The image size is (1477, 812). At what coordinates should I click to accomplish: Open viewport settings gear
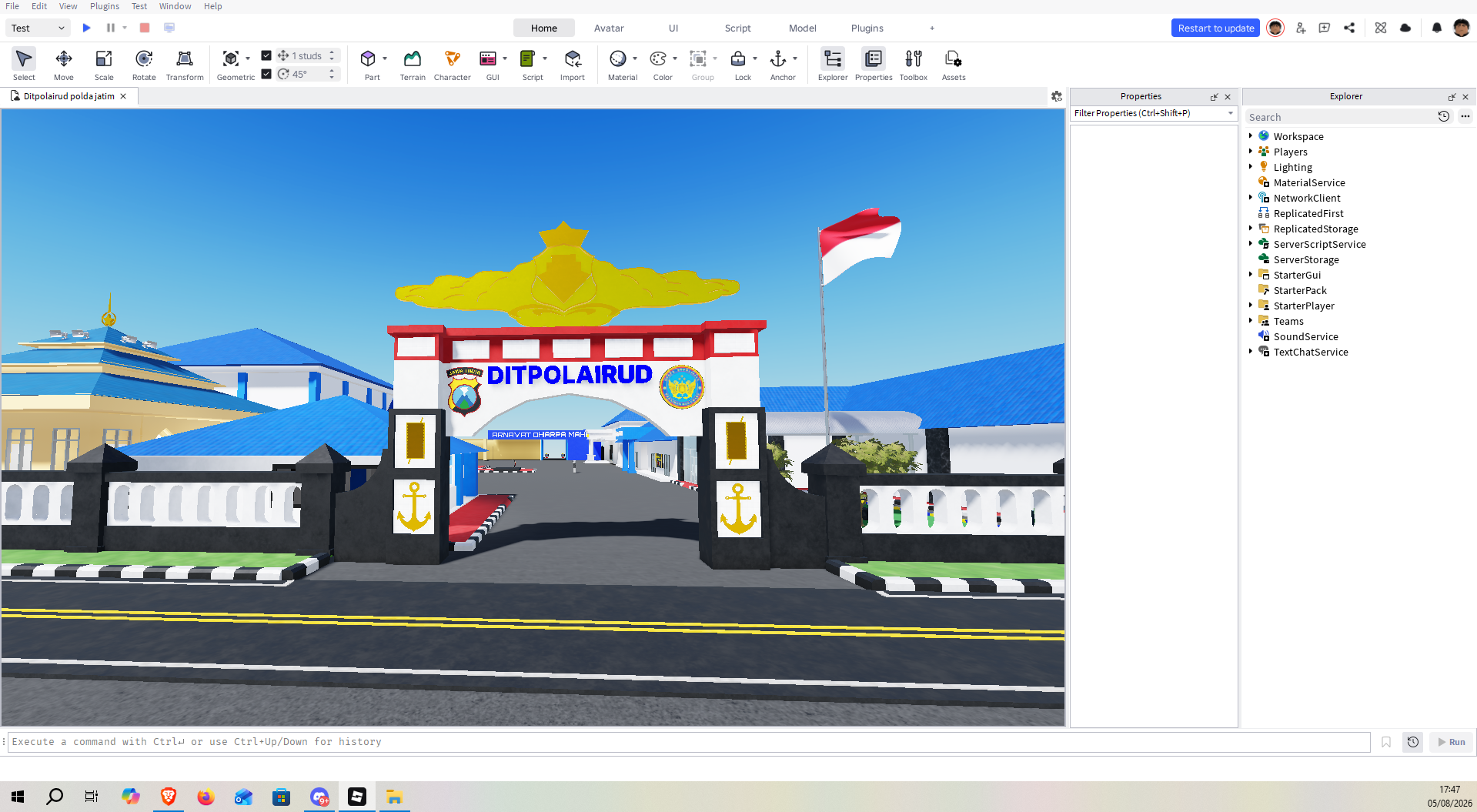point(1057,96)
